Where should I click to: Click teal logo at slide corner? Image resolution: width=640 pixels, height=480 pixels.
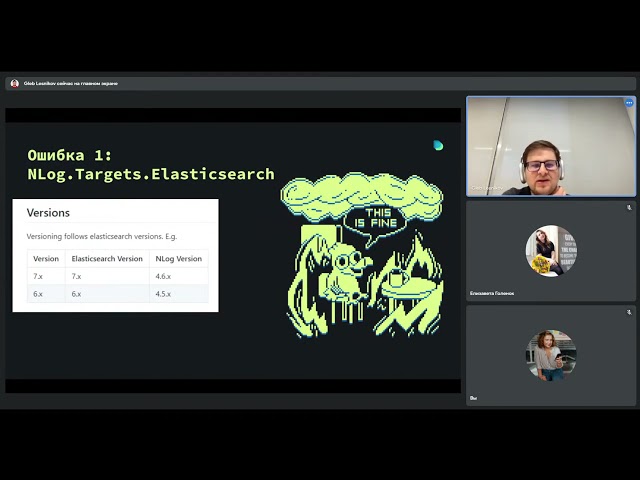click(x=438, y=145)
